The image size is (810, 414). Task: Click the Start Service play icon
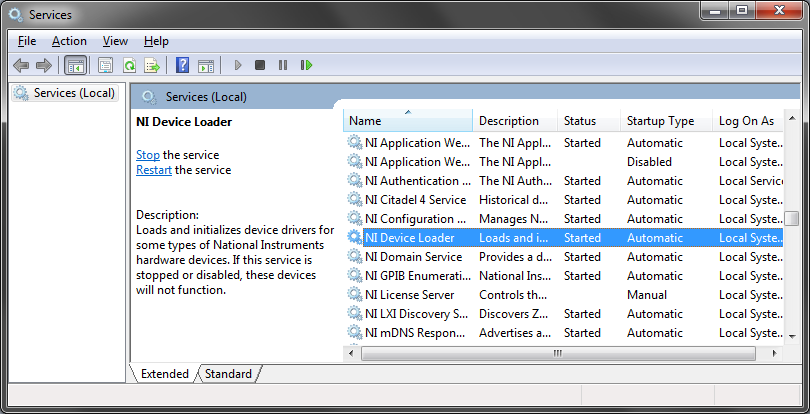[238, 65]
